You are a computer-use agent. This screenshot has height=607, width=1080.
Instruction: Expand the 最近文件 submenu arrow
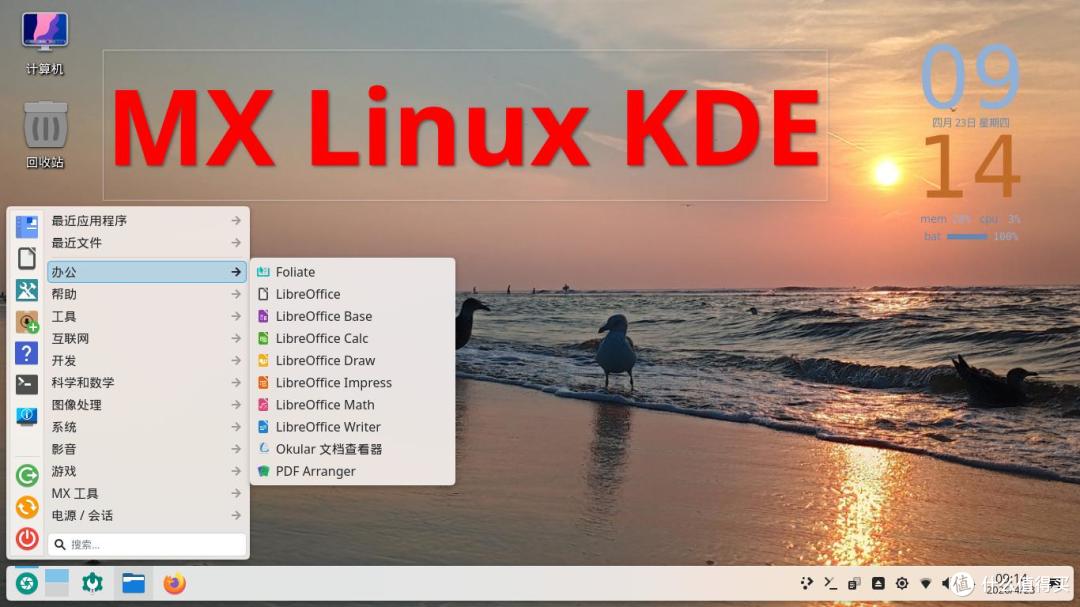pos(236,243)
